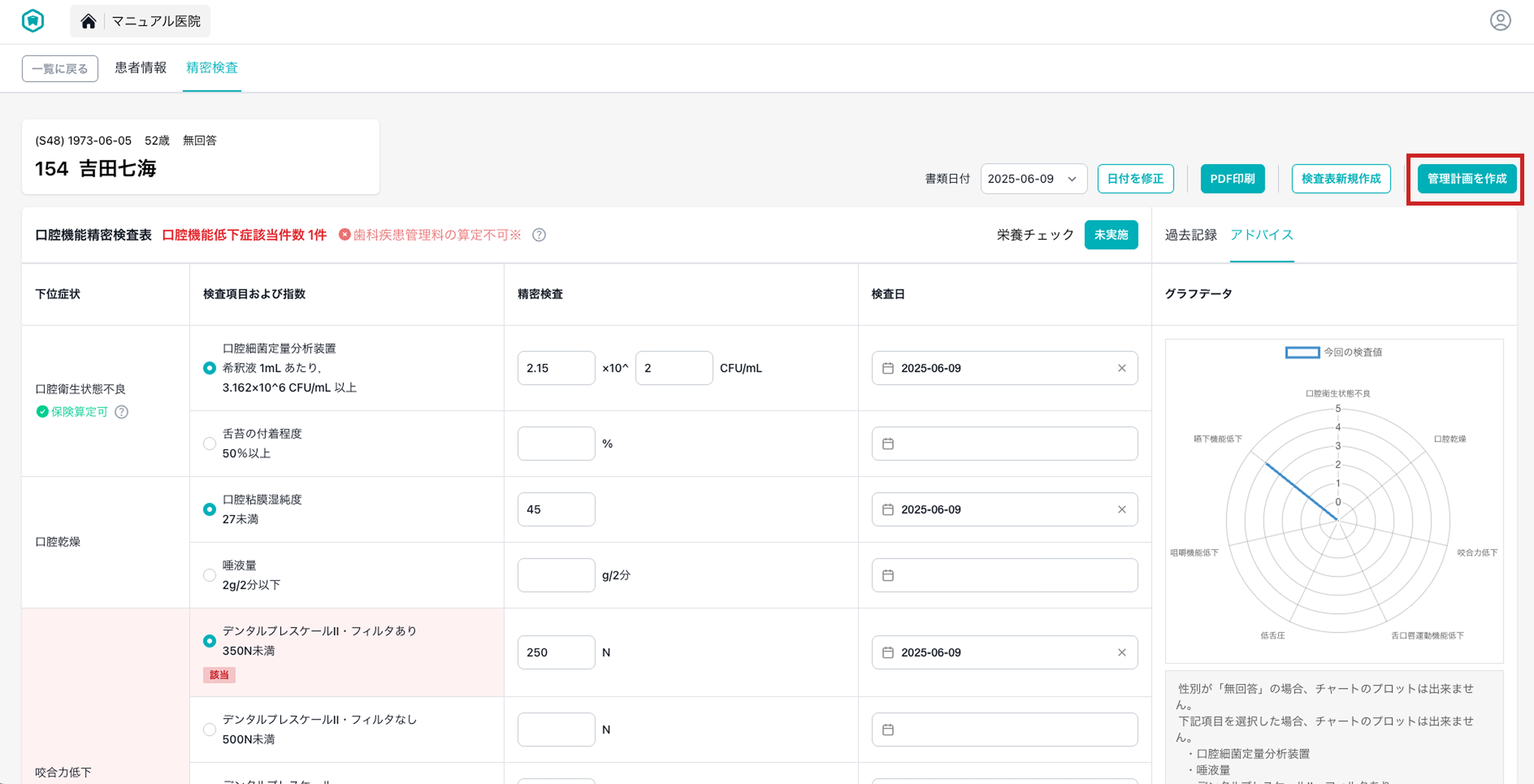The width and height of the screenshot is (1534, 784).
Task: Open the アドバイス tab
Action: pyautogui.click(x=1262, y=235)
